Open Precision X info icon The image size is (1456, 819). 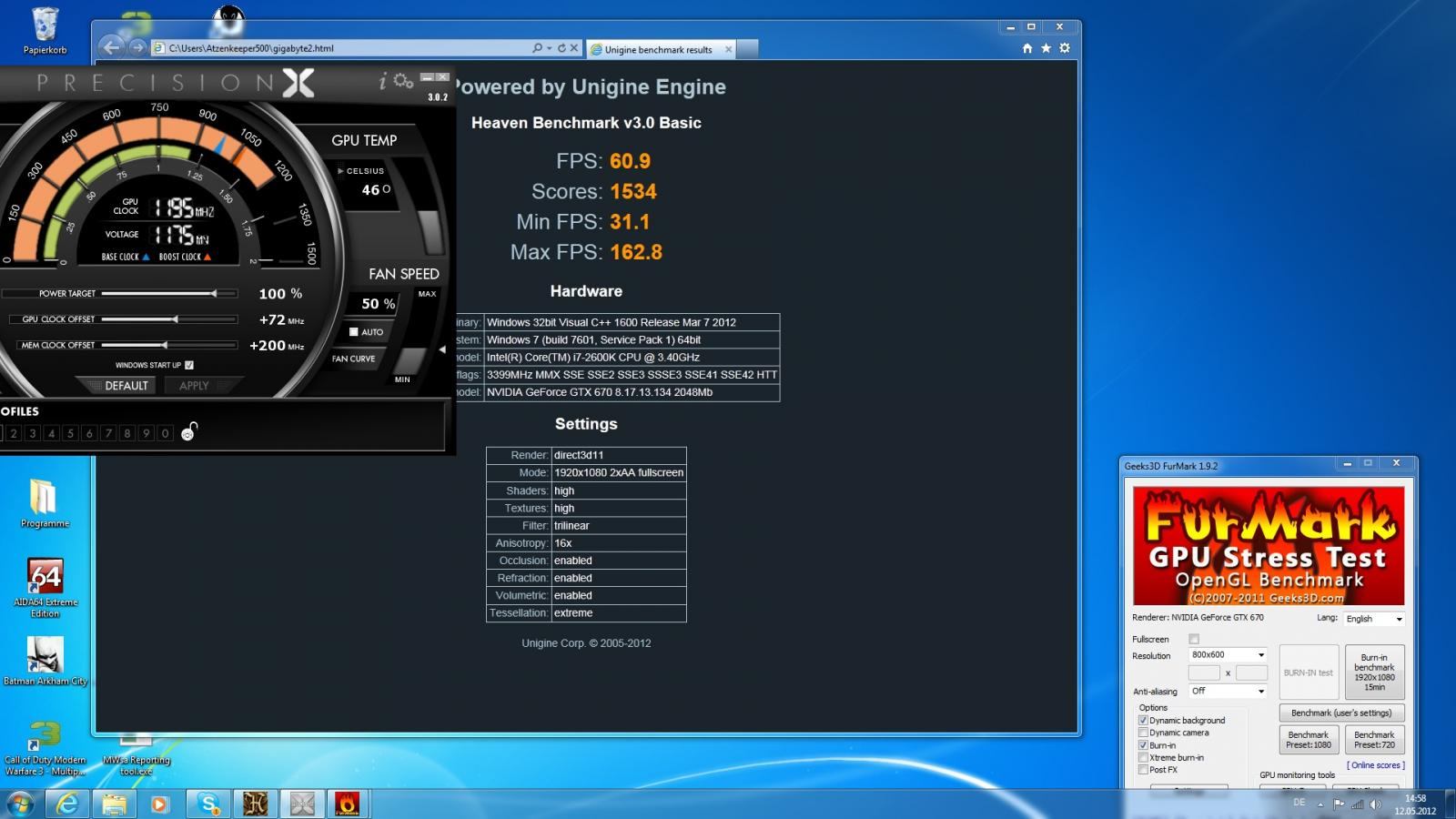click(382, 81)
